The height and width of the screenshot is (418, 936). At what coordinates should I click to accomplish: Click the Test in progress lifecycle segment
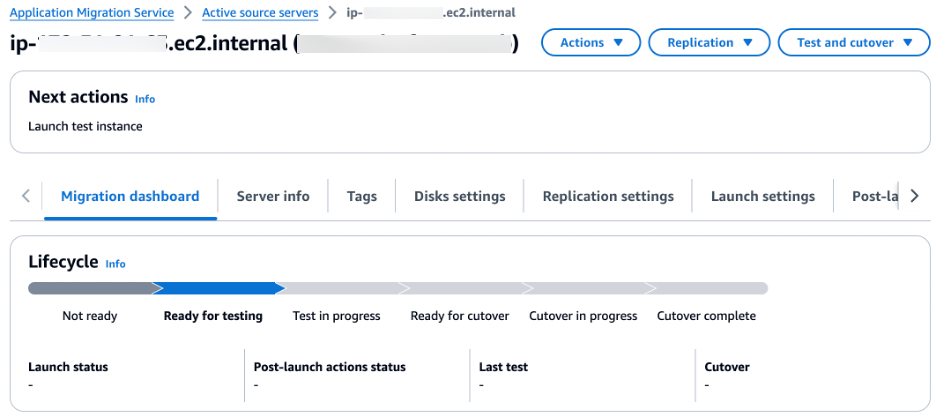[x=342, y=288]
